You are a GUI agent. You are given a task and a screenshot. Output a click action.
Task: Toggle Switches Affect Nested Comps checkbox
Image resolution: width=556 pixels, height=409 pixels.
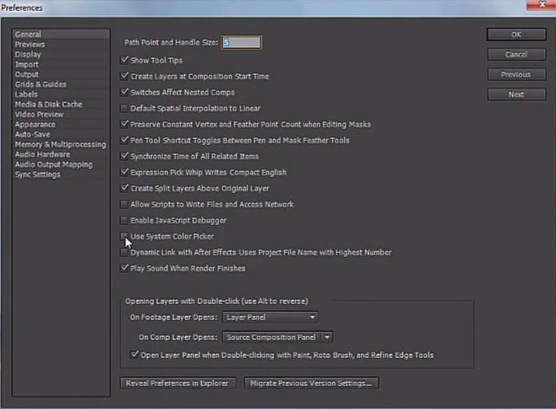pos(124,92)
